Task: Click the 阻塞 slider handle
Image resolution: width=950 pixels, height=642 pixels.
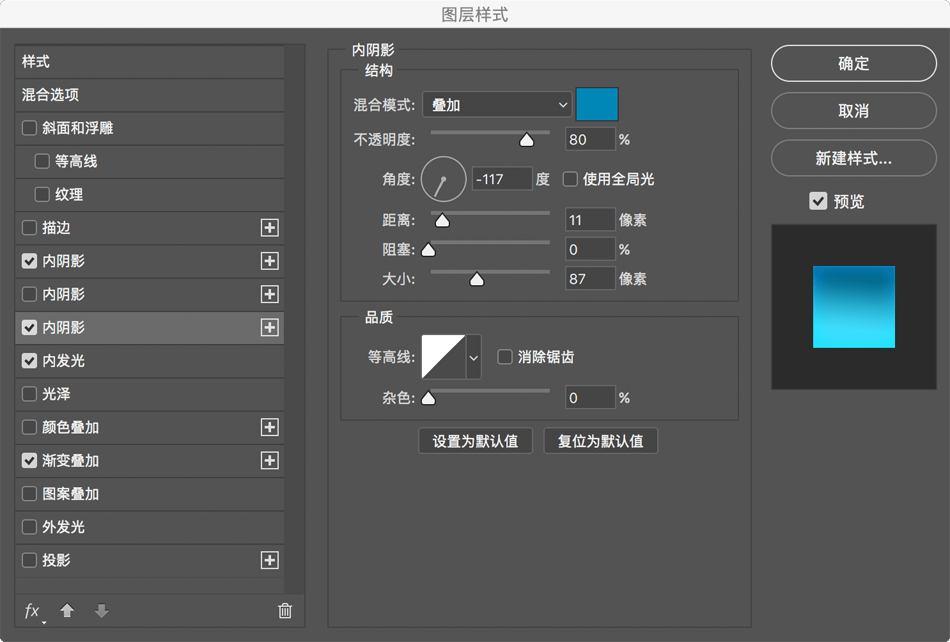Action: 428,250
